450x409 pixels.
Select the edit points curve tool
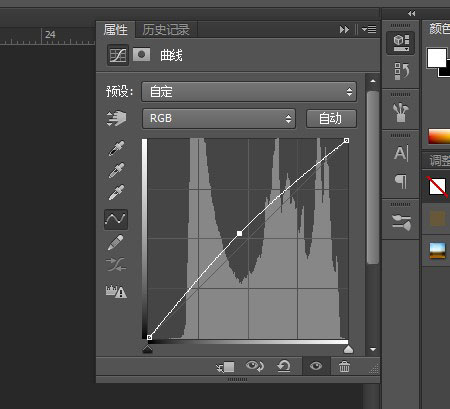pyautogui.click(x=116, y=219)
